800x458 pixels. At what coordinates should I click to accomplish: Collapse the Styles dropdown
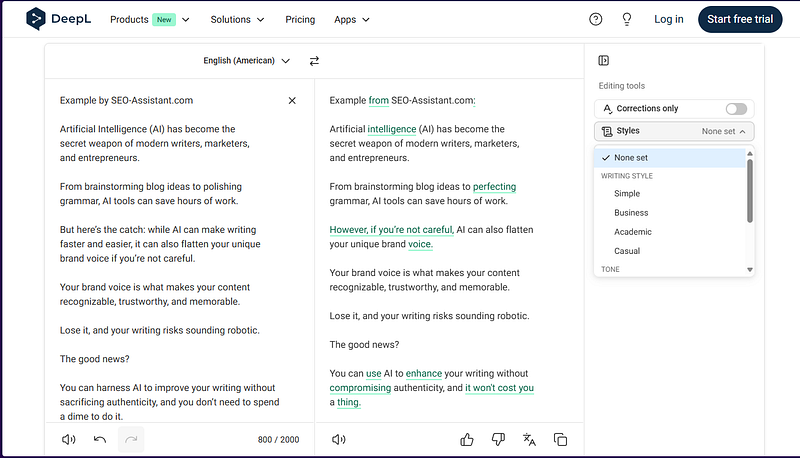point(674,131)
